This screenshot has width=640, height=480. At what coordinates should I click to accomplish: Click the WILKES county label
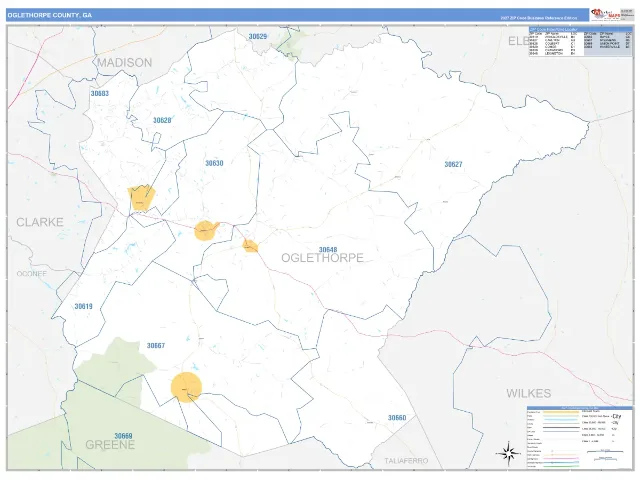pos(529,393)
